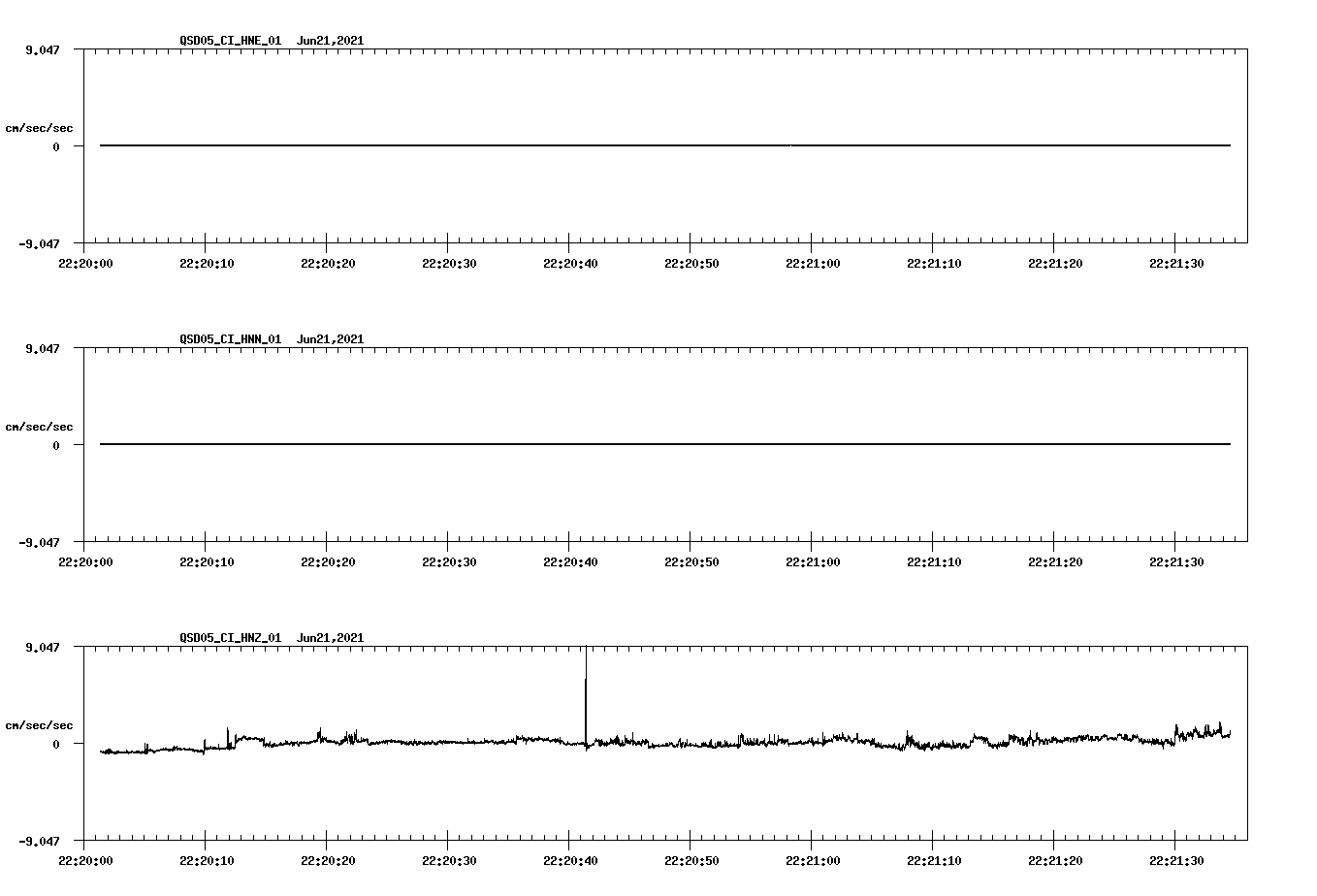
Task: Click 22:21:20 time label under HNE plot
Action: pos(1055,263)
